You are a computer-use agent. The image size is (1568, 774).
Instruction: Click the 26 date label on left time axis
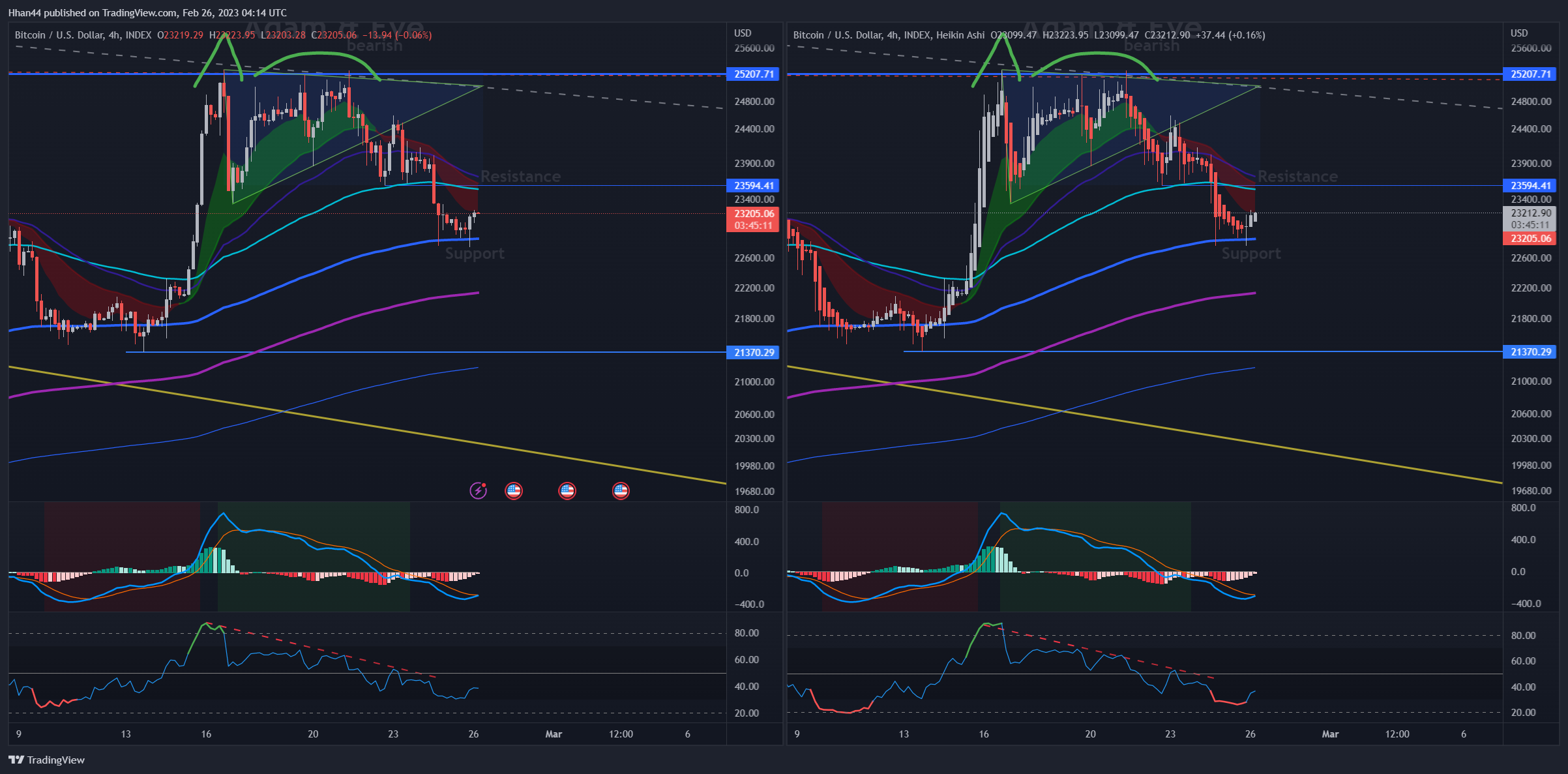473,734
